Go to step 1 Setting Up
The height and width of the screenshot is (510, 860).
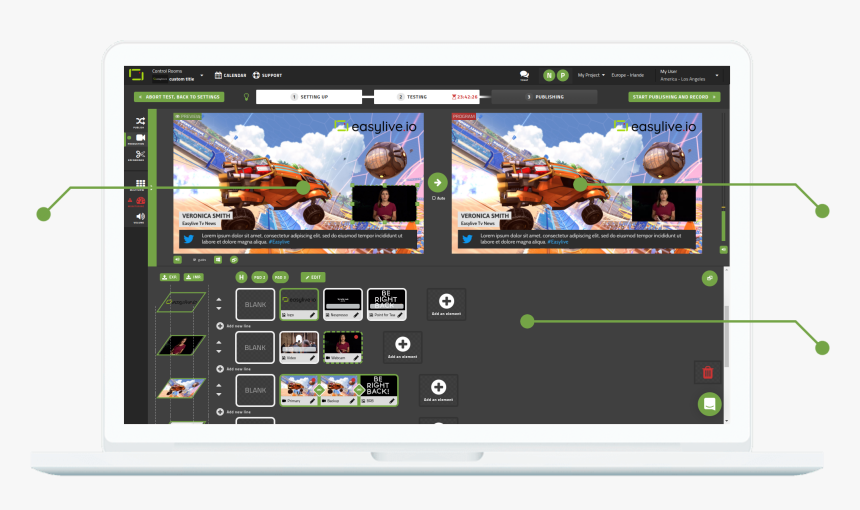point(309,97)
